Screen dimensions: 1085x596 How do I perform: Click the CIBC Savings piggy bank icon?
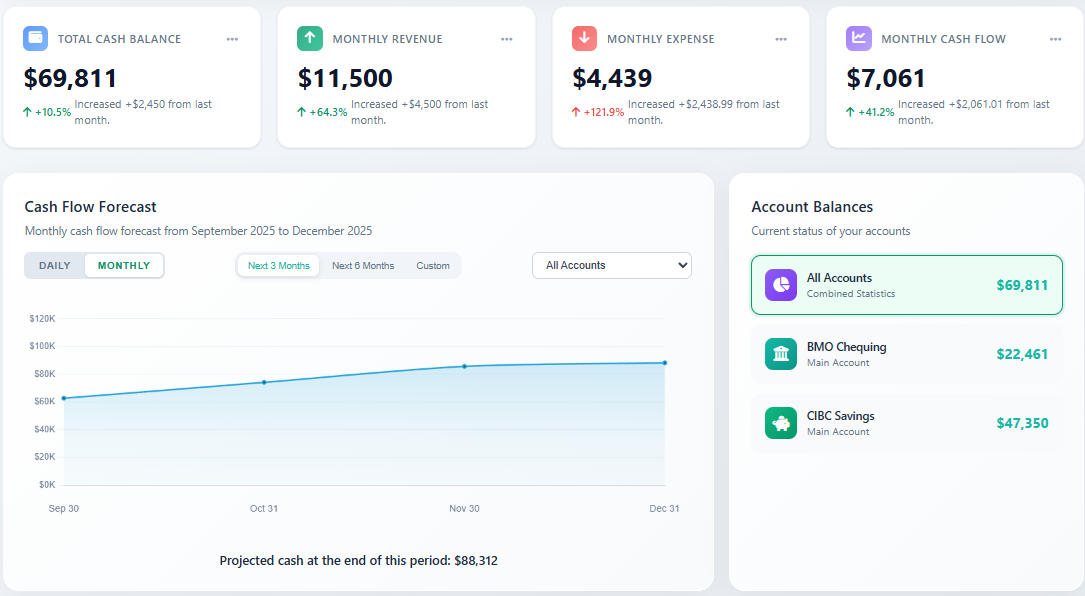click(781, 423)
